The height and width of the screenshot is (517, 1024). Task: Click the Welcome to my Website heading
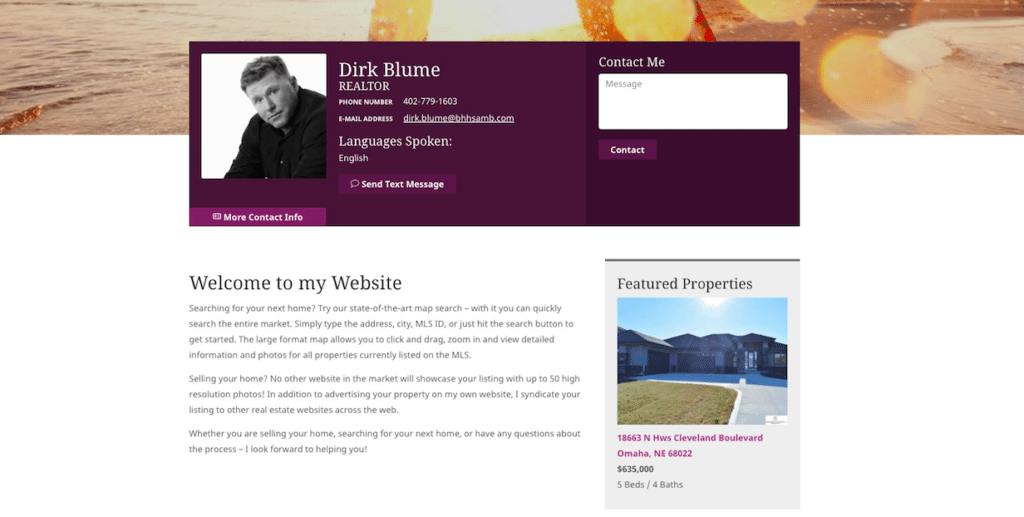click(x=295, y=283)
